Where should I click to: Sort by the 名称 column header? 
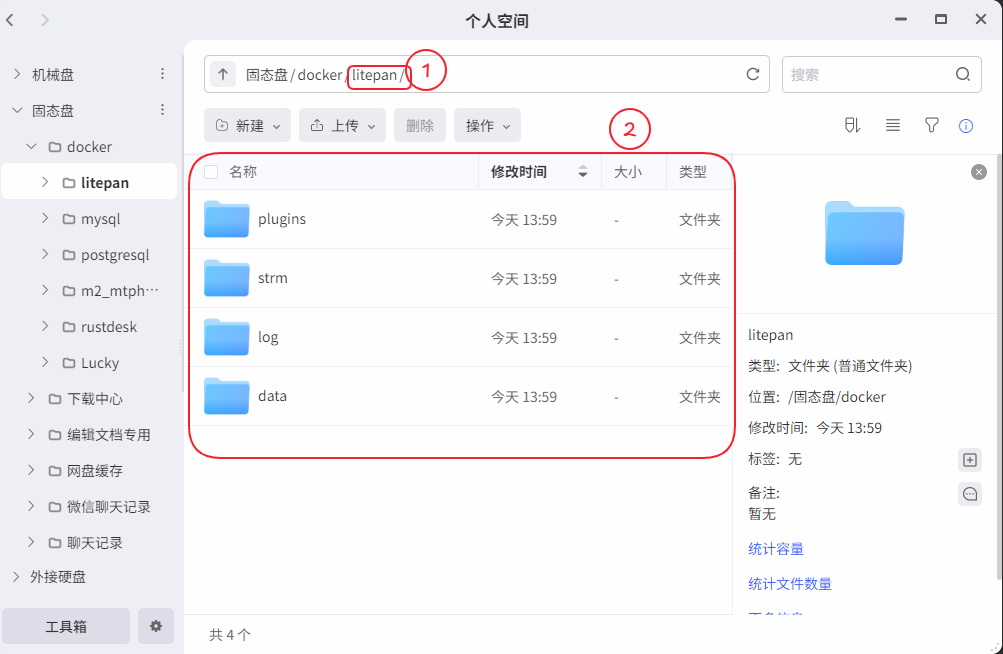pyautogui.click(x=243, y=171)
